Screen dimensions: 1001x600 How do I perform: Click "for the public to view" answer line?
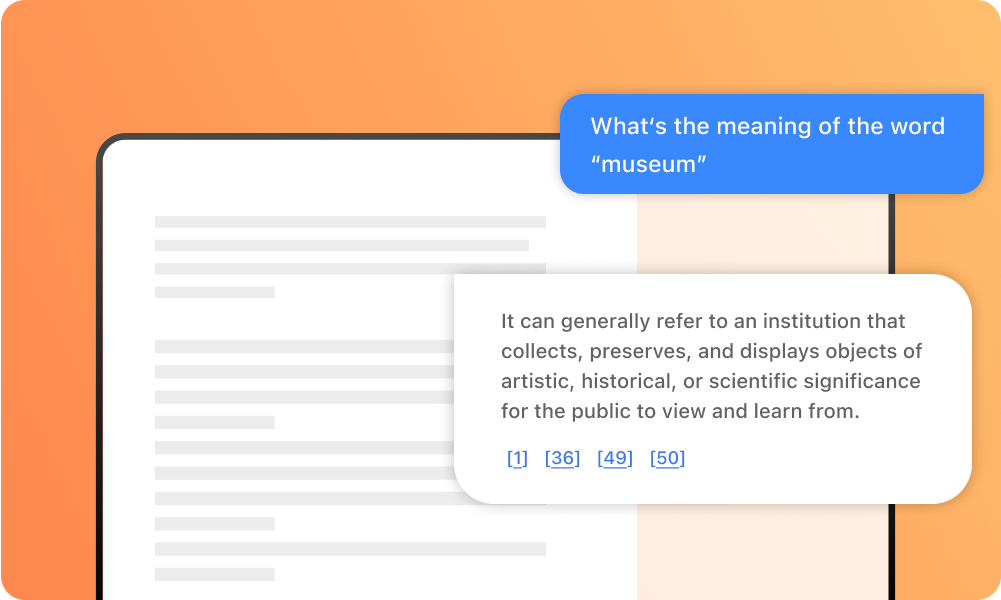tap(680, 411)
